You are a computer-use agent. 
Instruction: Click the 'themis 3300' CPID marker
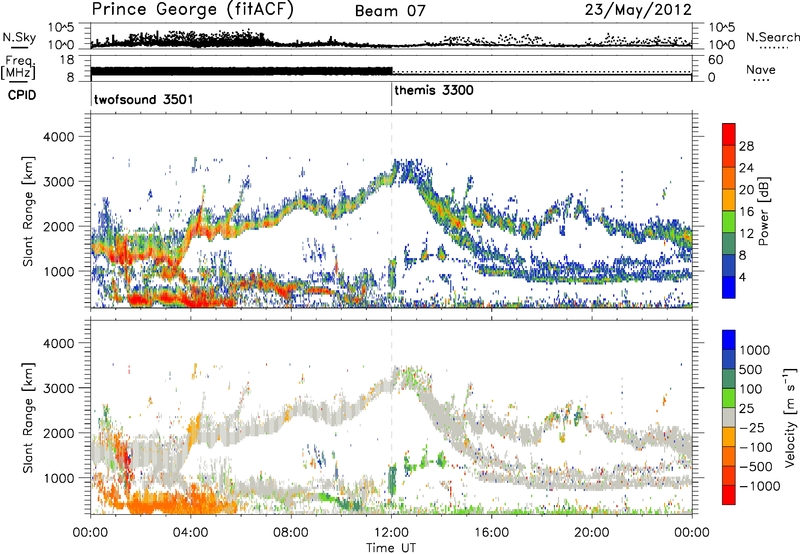click(434, 90)
